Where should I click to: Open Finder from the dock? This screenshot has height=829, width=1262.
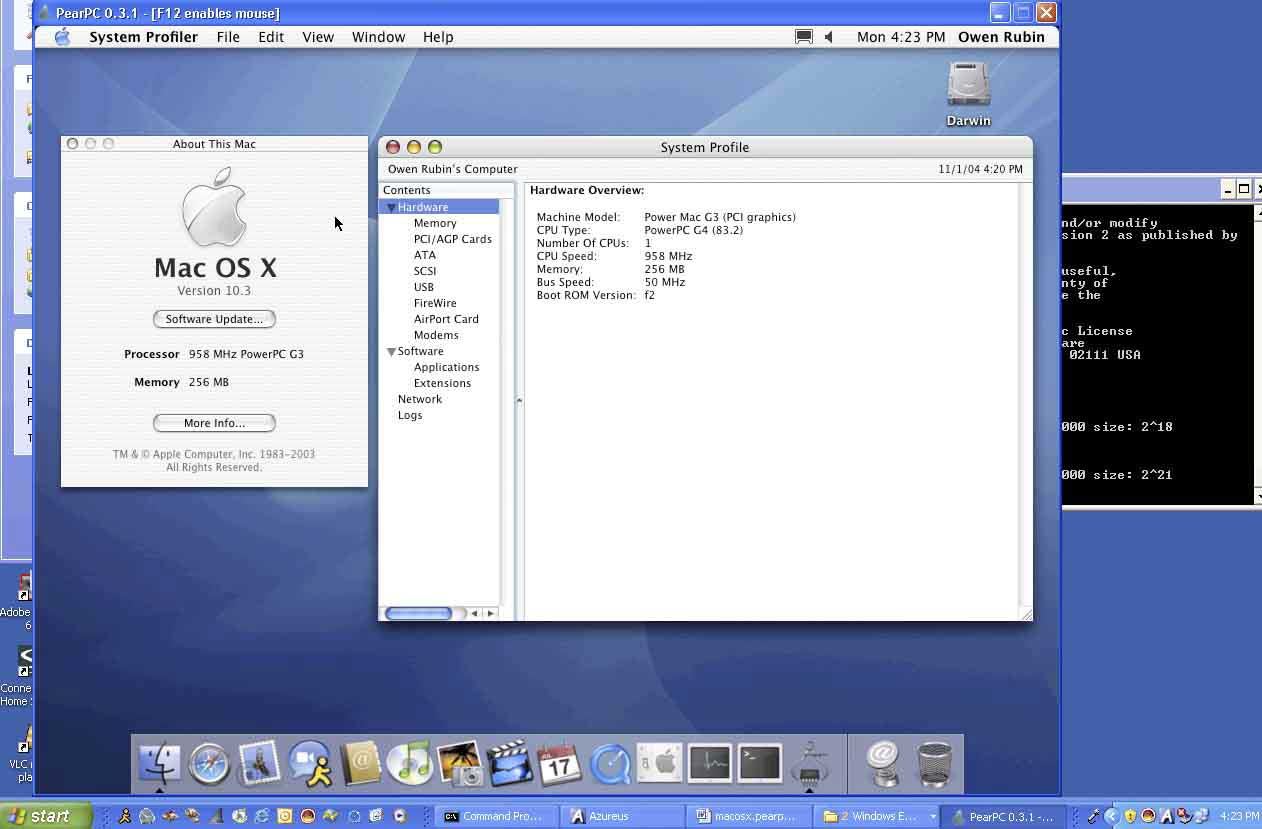(159, 765)
